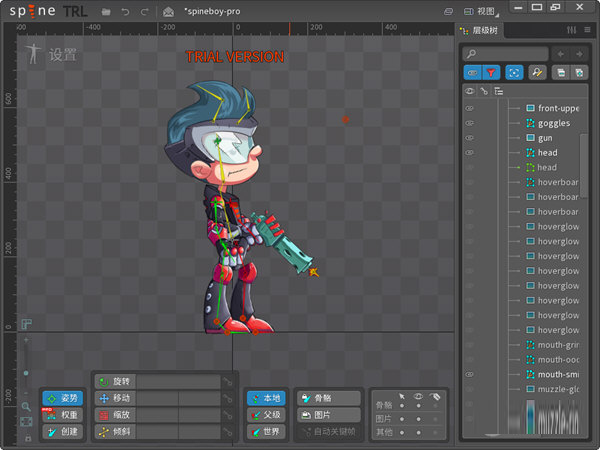Click the tree search input field
Image resolution: width=600 pixels, height=450 pixels.
pos(507,53)
